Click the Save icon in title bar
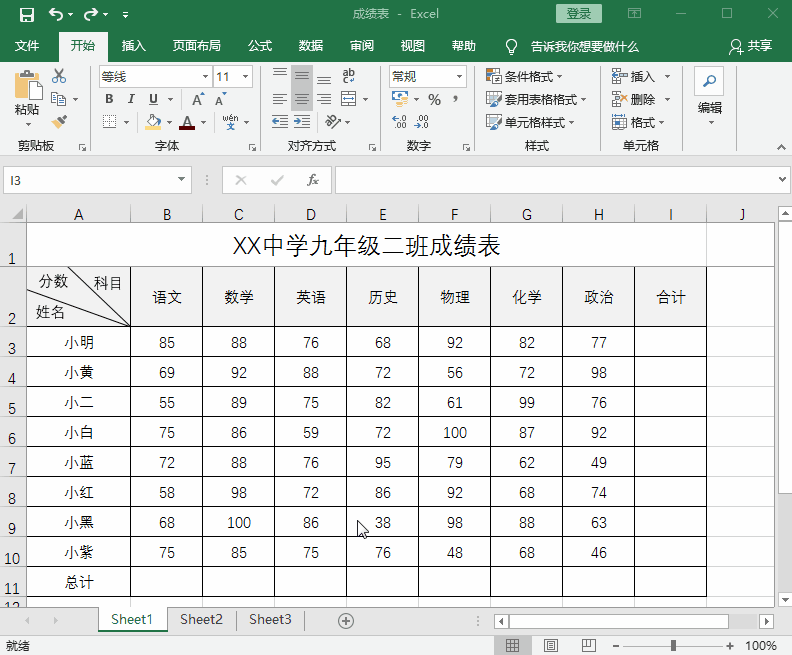Screen dimensions: 792x655 point(26,15)
